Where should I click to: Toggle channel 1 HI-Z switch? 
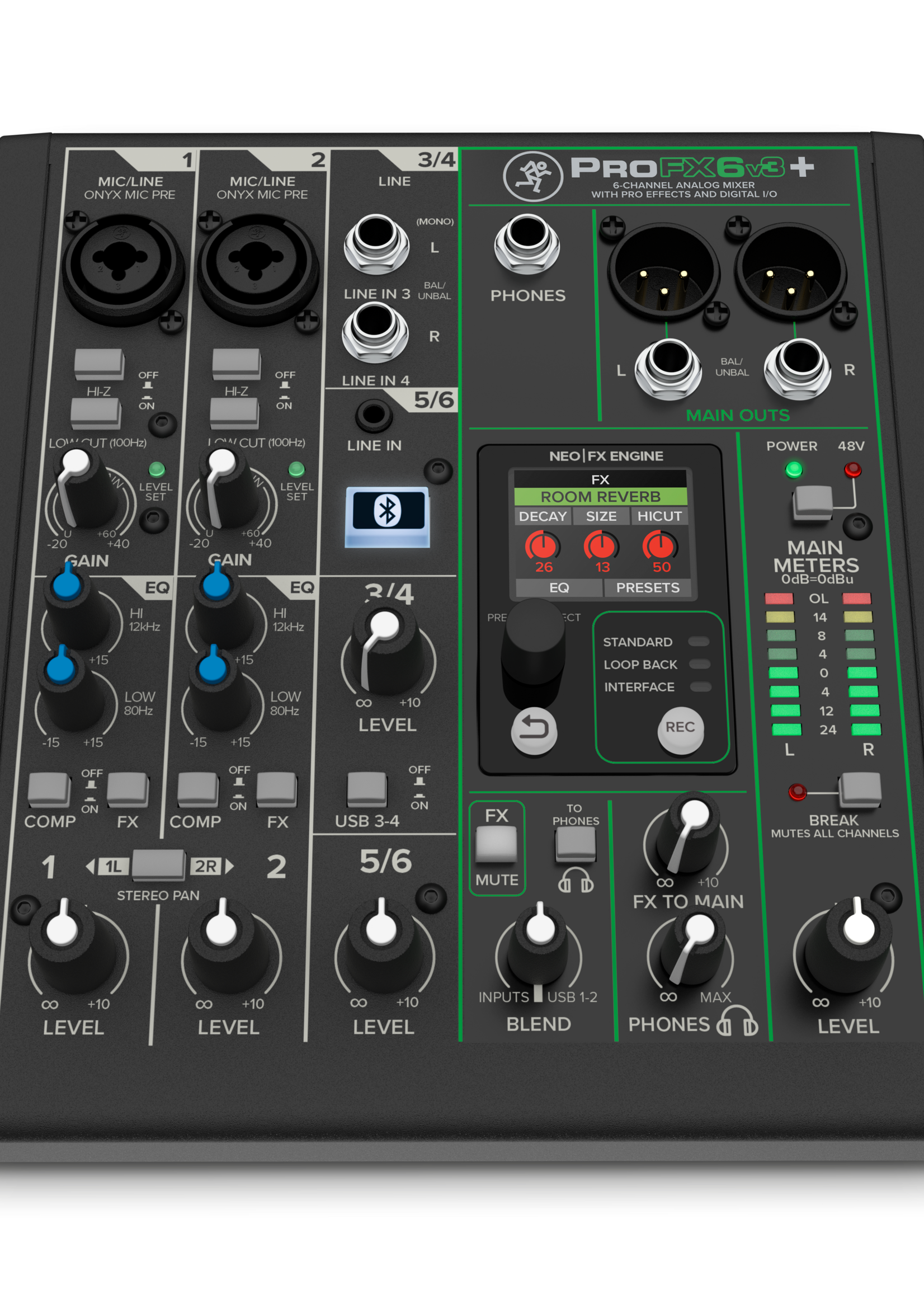point(99,364)
